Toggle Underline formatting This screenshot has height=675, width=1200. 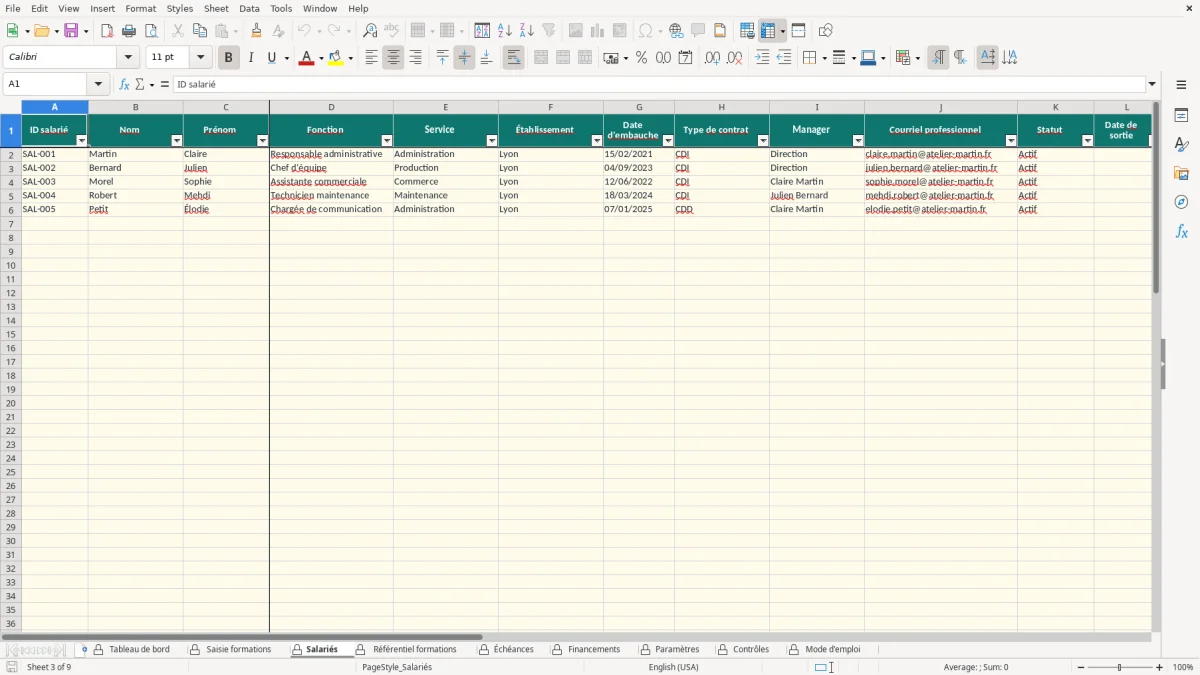pyautogui.click(x=271, y=58)
